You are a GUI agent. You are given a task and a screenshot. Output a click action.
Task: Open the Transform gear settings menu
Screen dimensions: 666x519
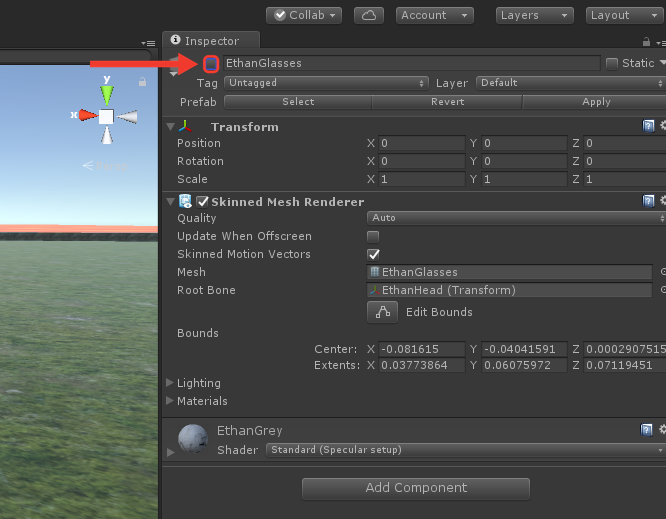pos(663,126)
